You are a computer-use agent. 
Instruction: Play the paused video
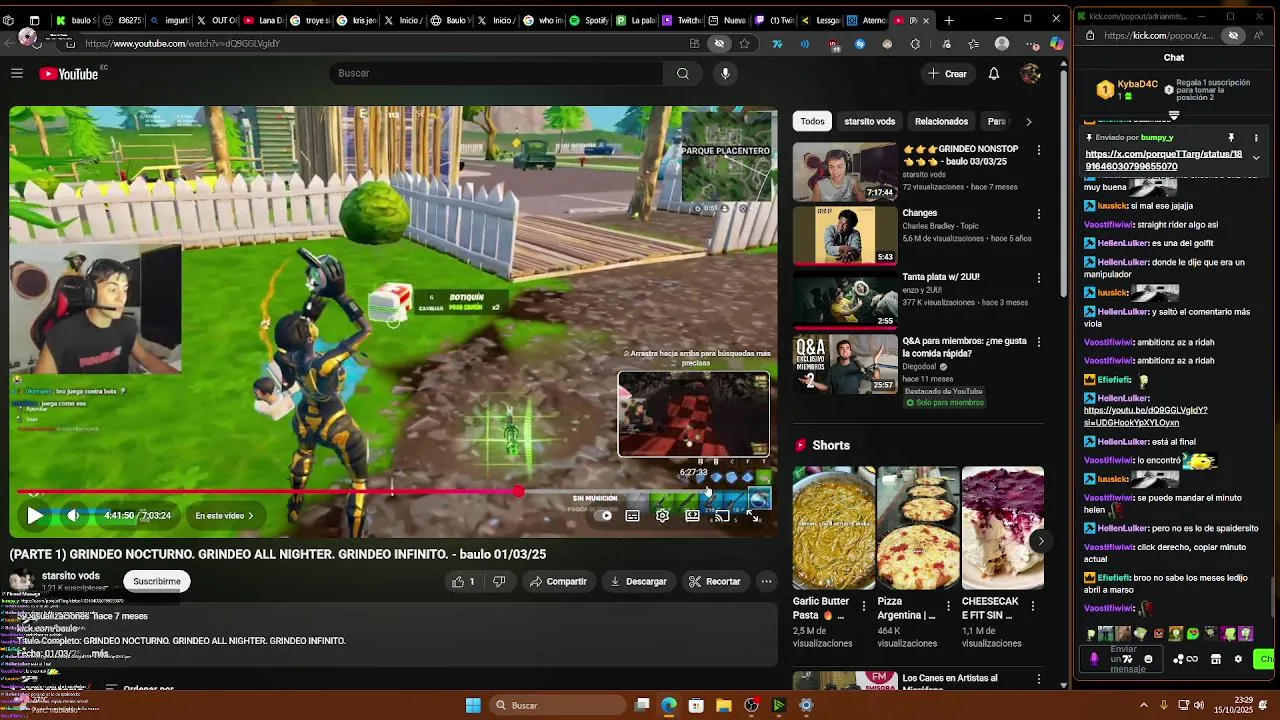(35, 516)
